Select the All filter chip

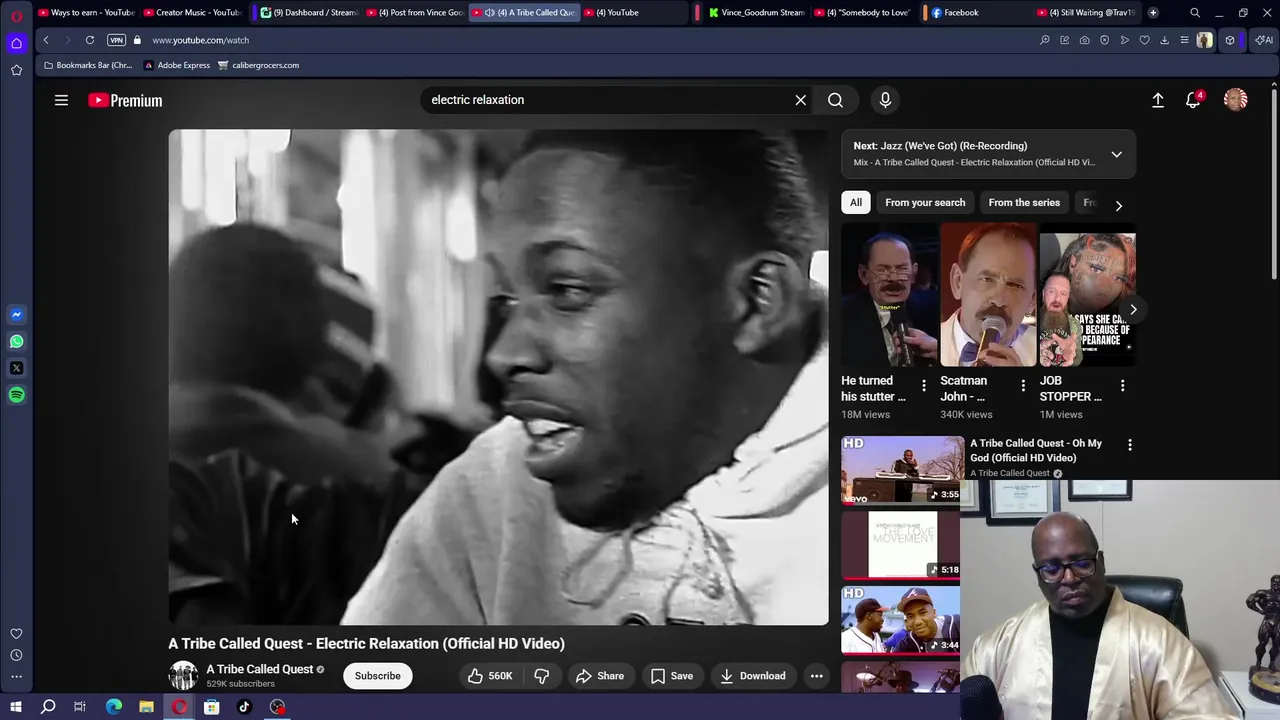856,203
